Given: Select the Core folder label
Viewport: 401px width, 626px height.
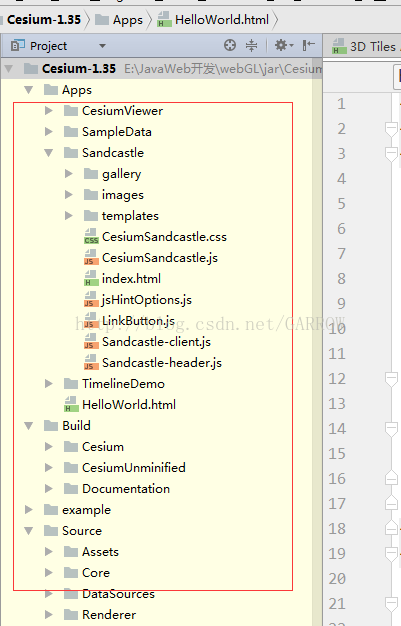Looking at the screenshot, I should pyautogui.click(x=96, y=573).
